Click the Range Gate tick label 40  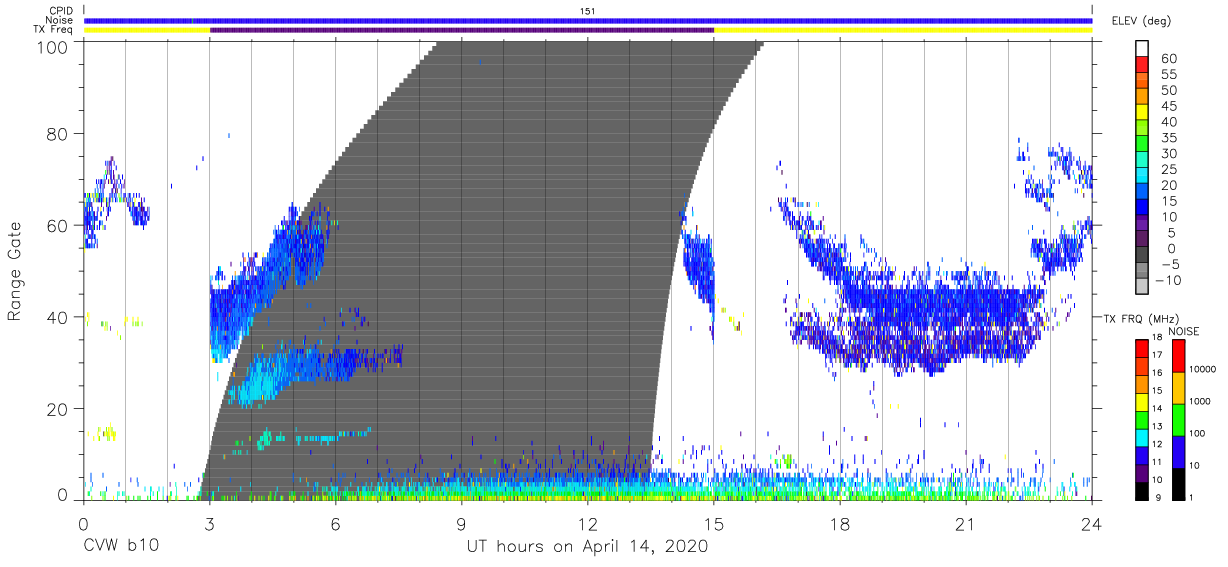point(58,317)
